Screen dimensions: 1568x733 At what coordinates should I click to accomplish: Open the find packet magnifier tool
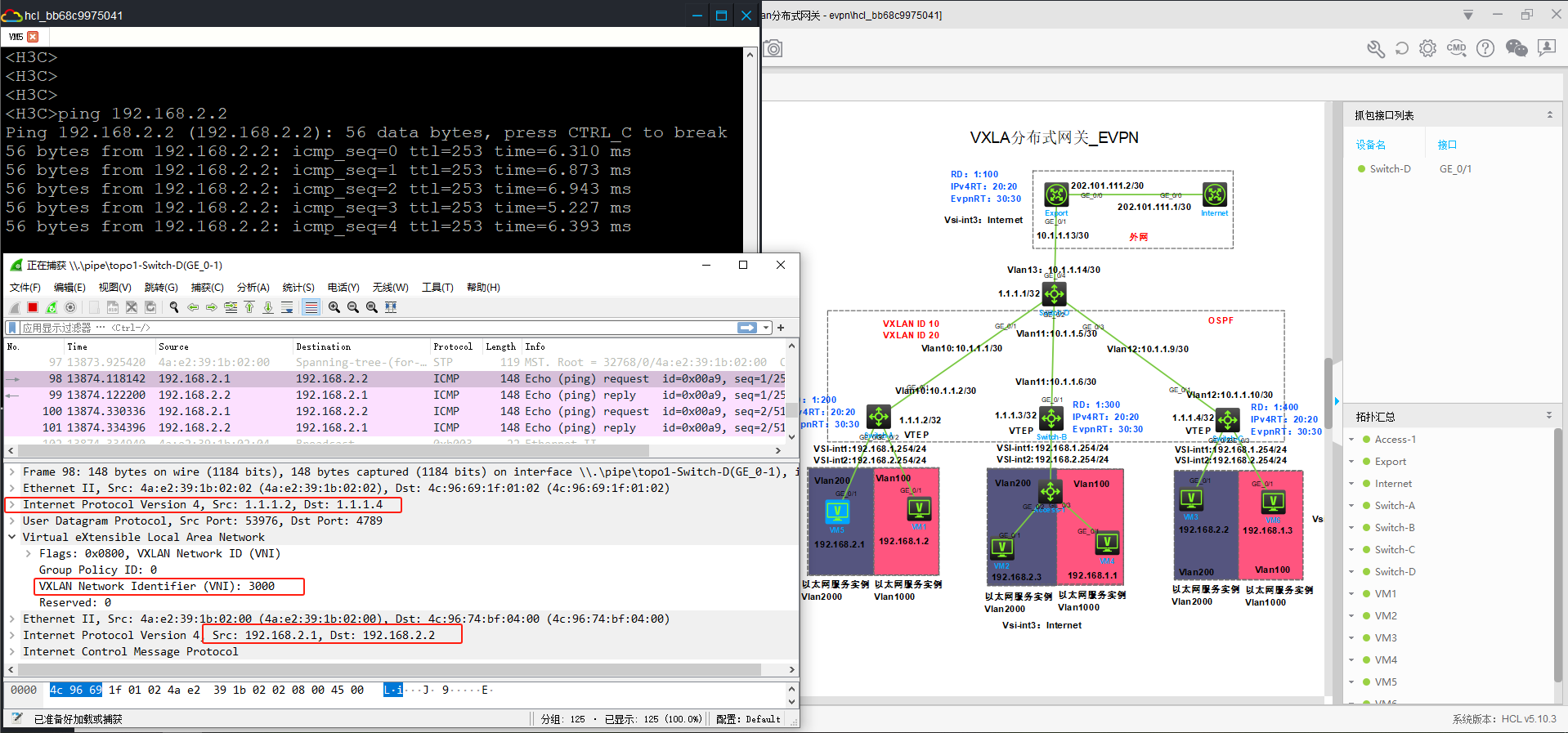(174, 307)
